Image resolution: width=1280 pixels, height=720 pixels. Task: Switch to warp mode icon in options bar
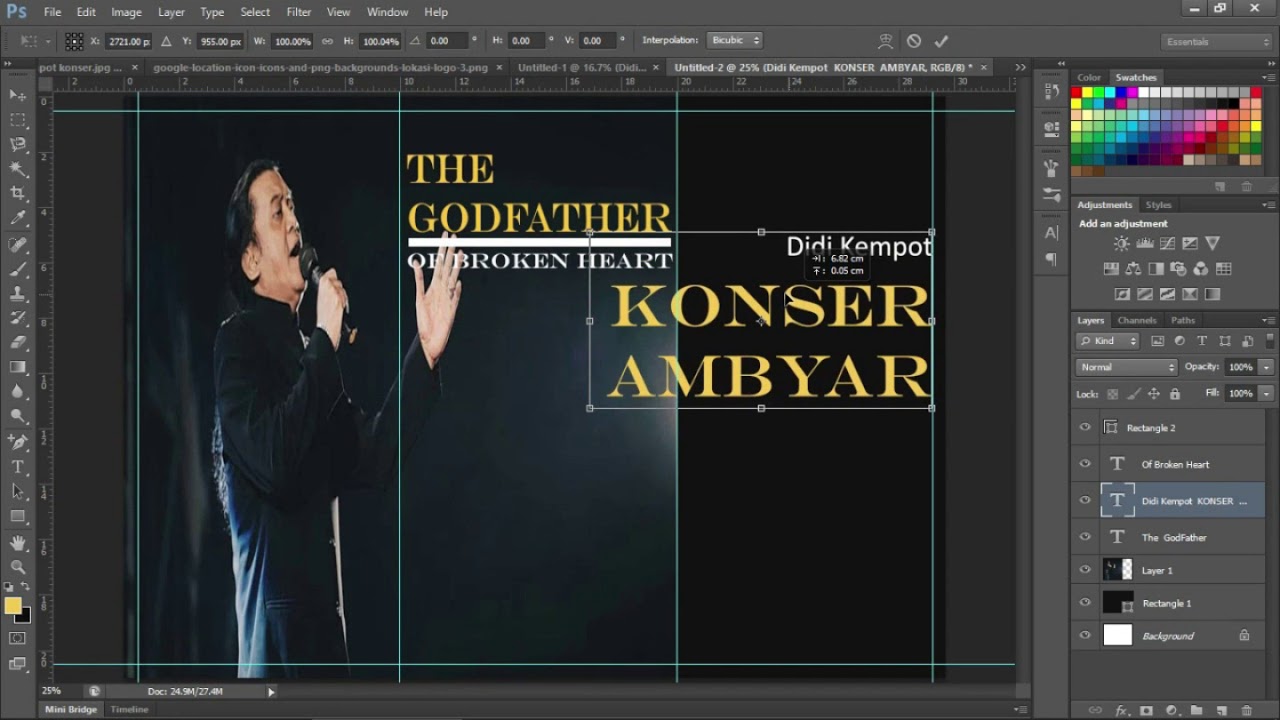tap(885, 41)
